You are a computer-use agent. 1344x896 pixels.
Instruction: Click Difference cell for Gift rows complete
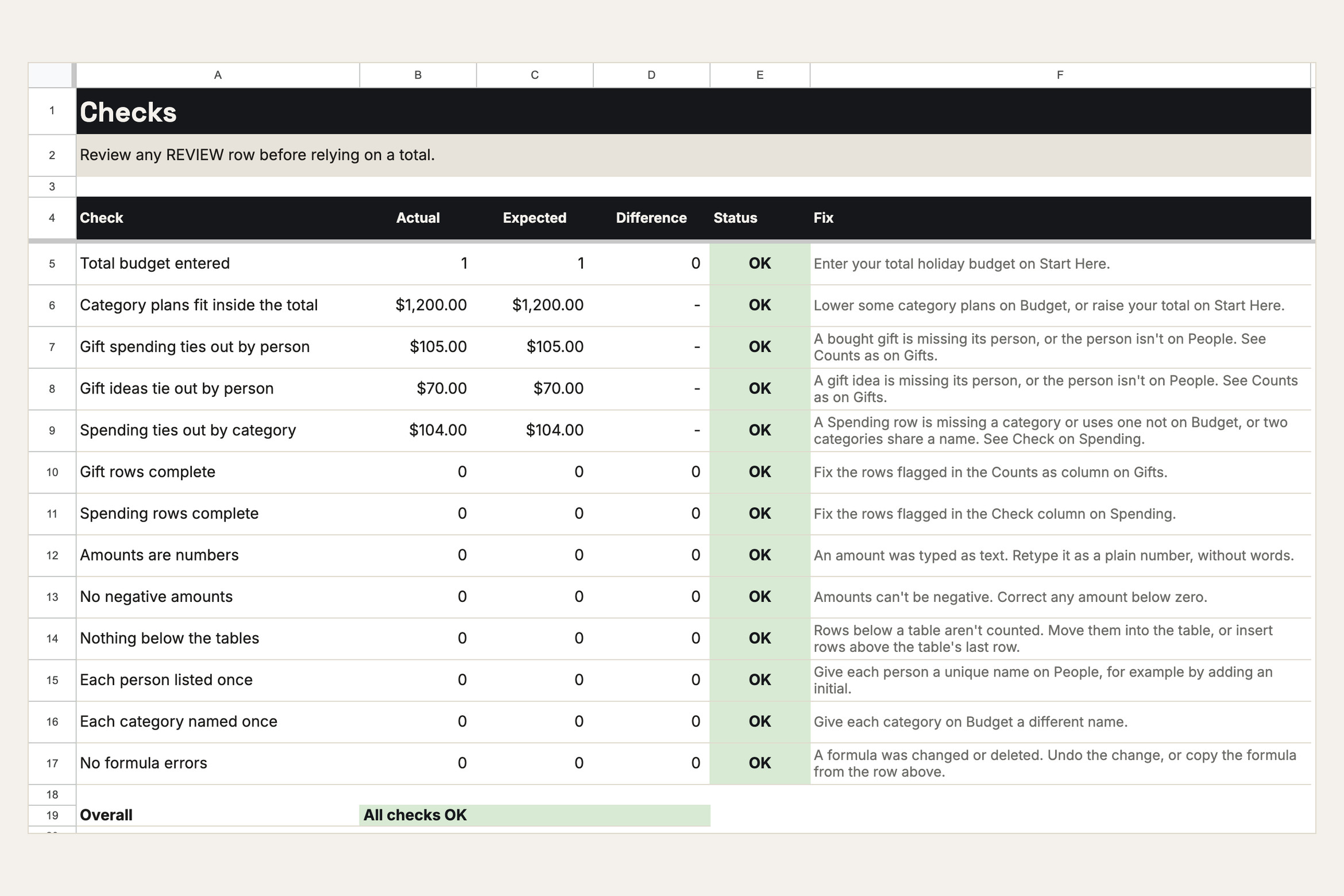coord(651,472)
